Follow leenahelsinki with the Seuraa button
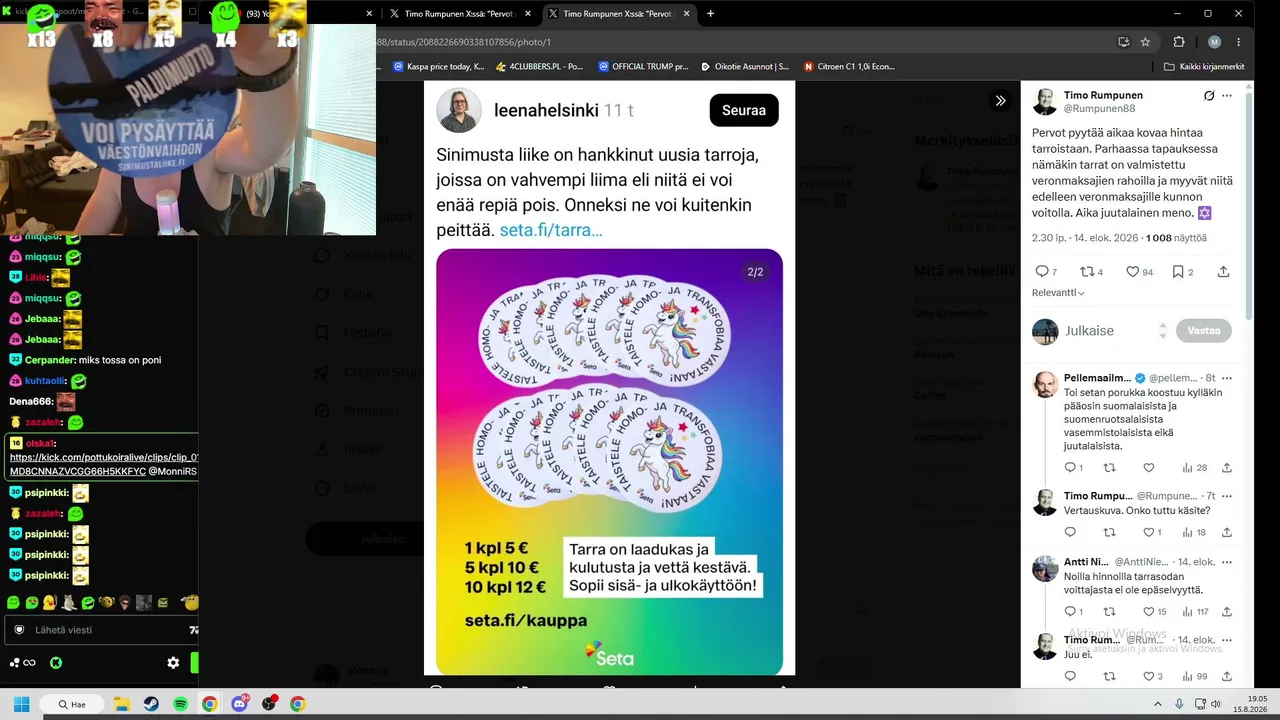The image size is (1280, 720). (x=744, y=110)
